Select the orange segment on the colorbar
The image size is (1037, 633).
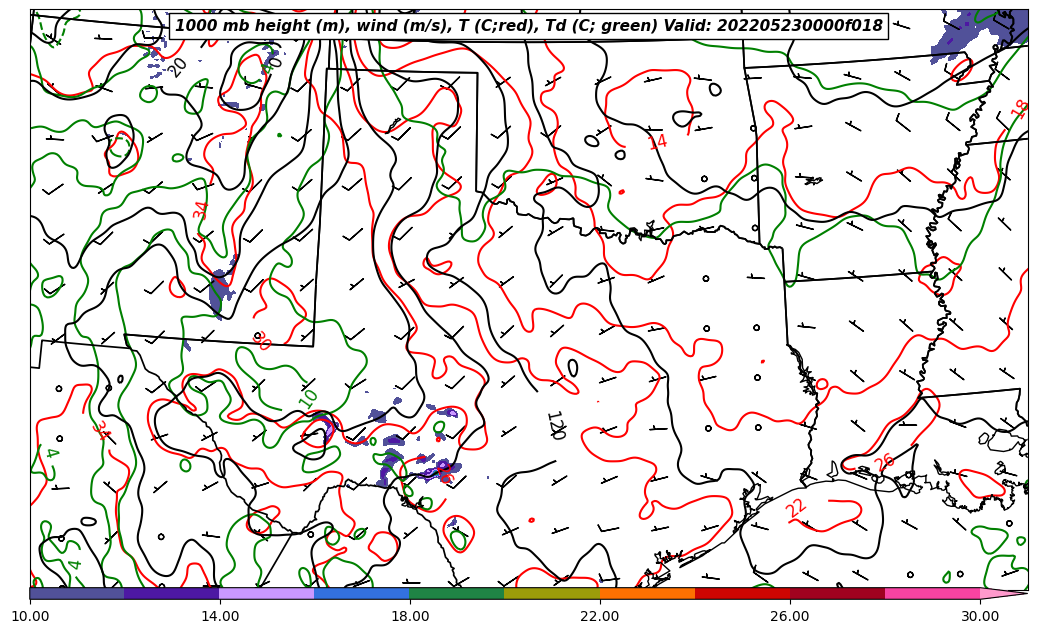(x=647, y=593)
